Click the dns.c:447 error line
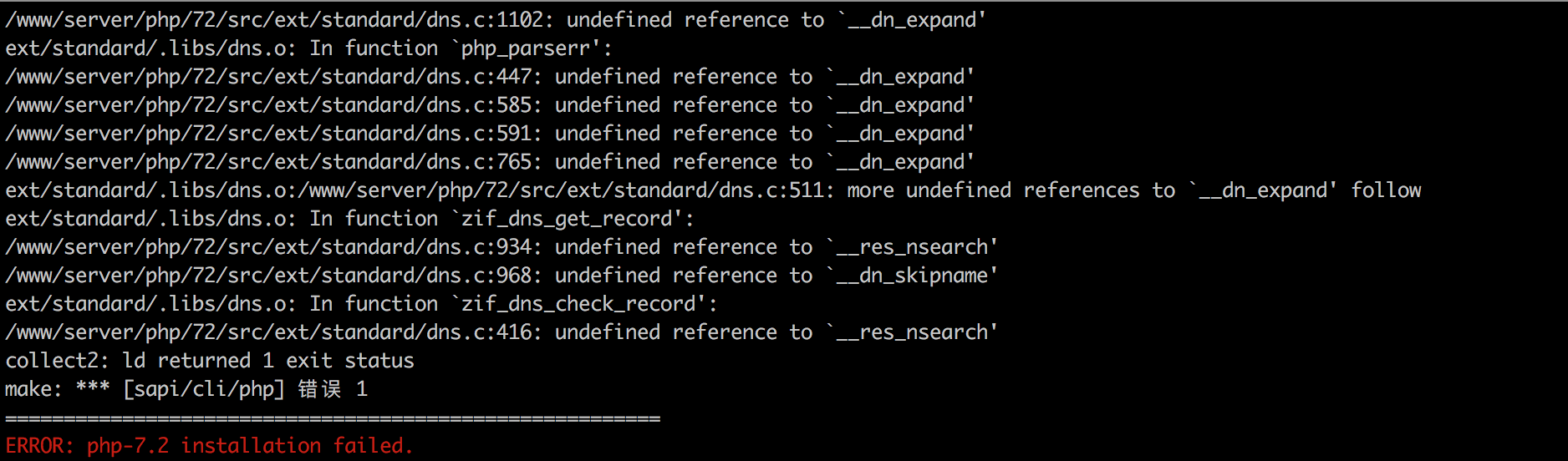This screenshot has width=1568, height=461. coord(489,77)
